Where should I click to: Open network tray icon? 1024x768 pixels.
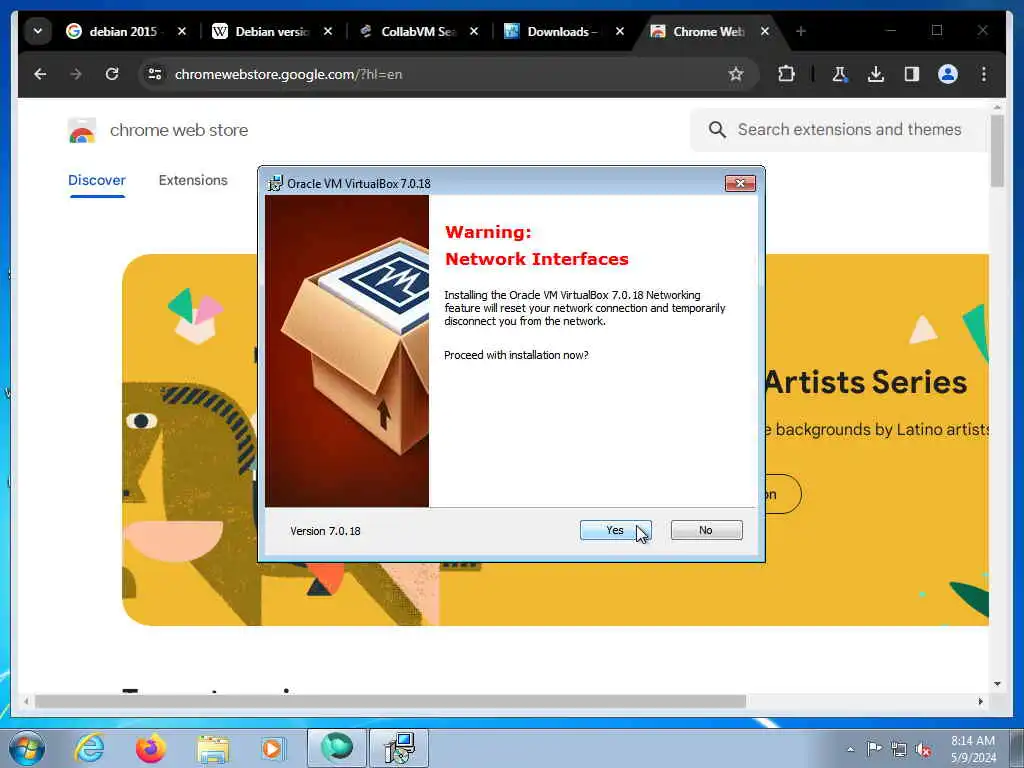pos(899,749)
